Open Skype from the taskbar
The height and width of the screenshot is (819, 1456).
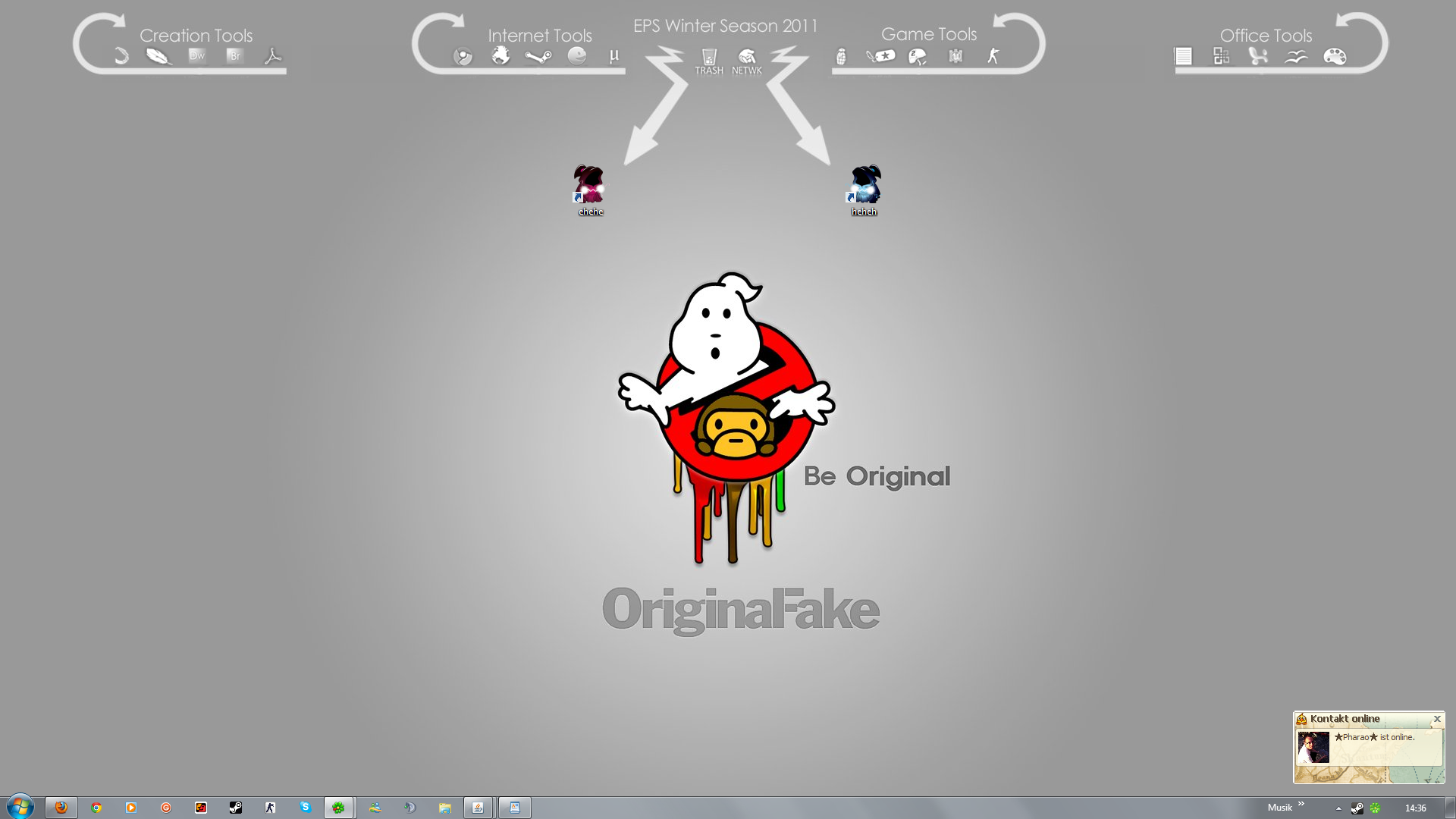tap(305, 808)
